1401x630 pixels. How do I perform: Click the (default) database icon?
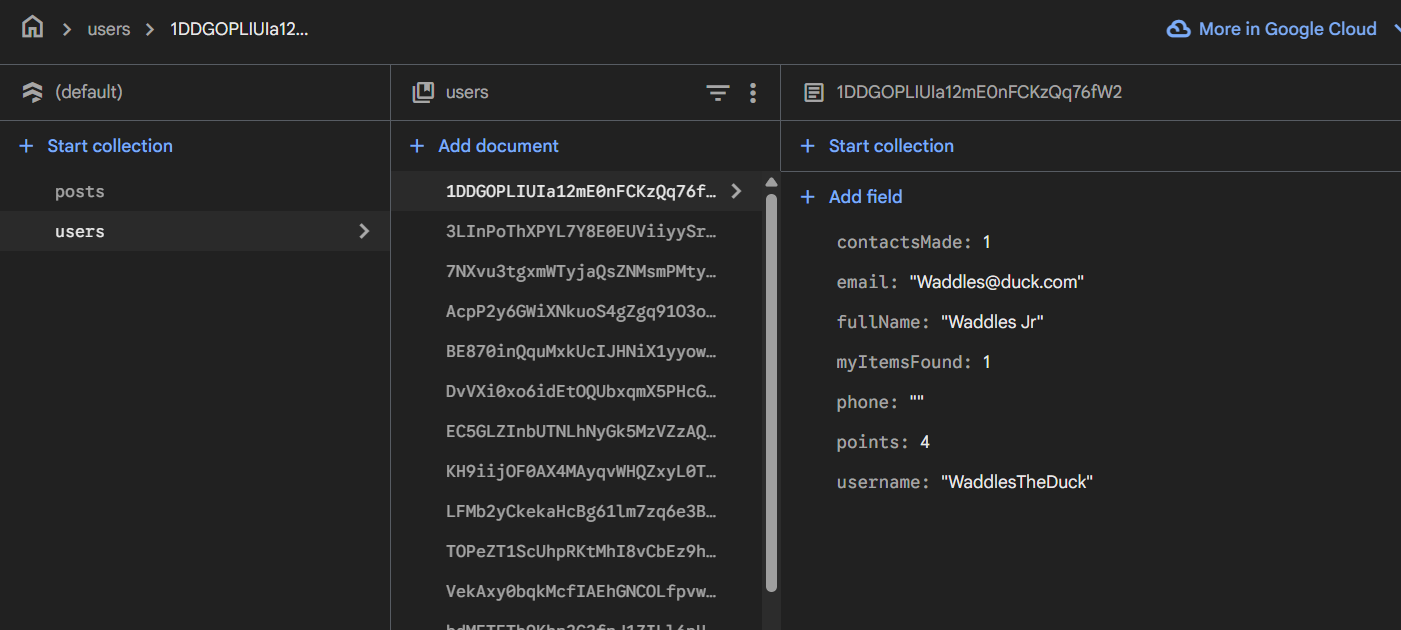click(33, 93)
